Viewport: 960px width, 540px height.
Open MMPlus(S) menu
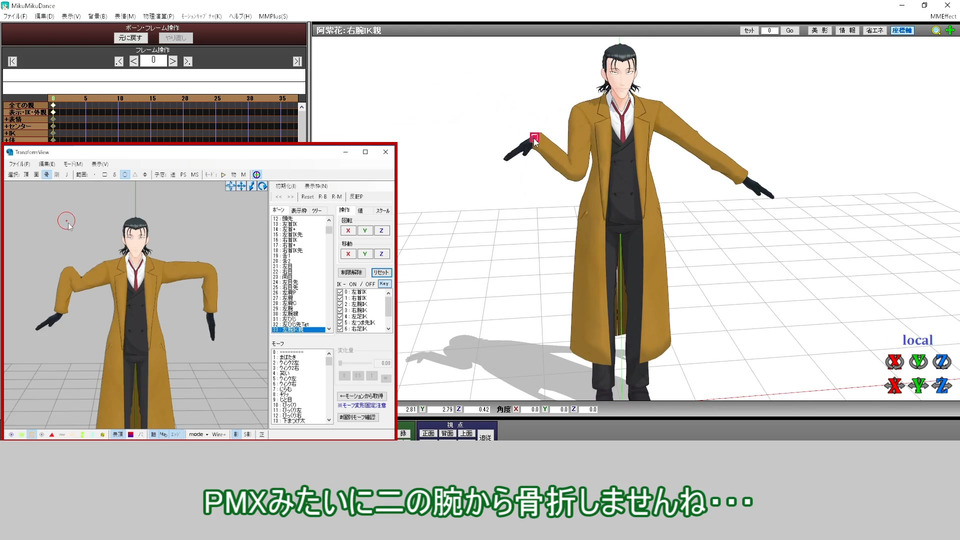coord(273,17)
